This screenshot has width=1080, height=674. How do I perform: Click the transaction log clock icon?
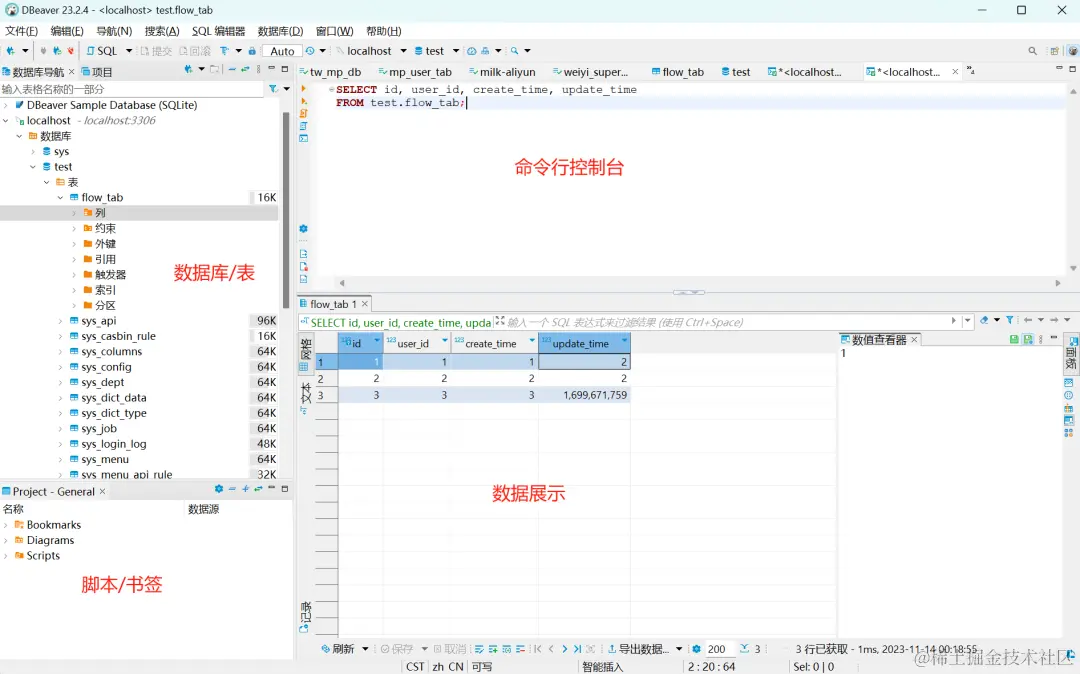[x=310, y=51]
